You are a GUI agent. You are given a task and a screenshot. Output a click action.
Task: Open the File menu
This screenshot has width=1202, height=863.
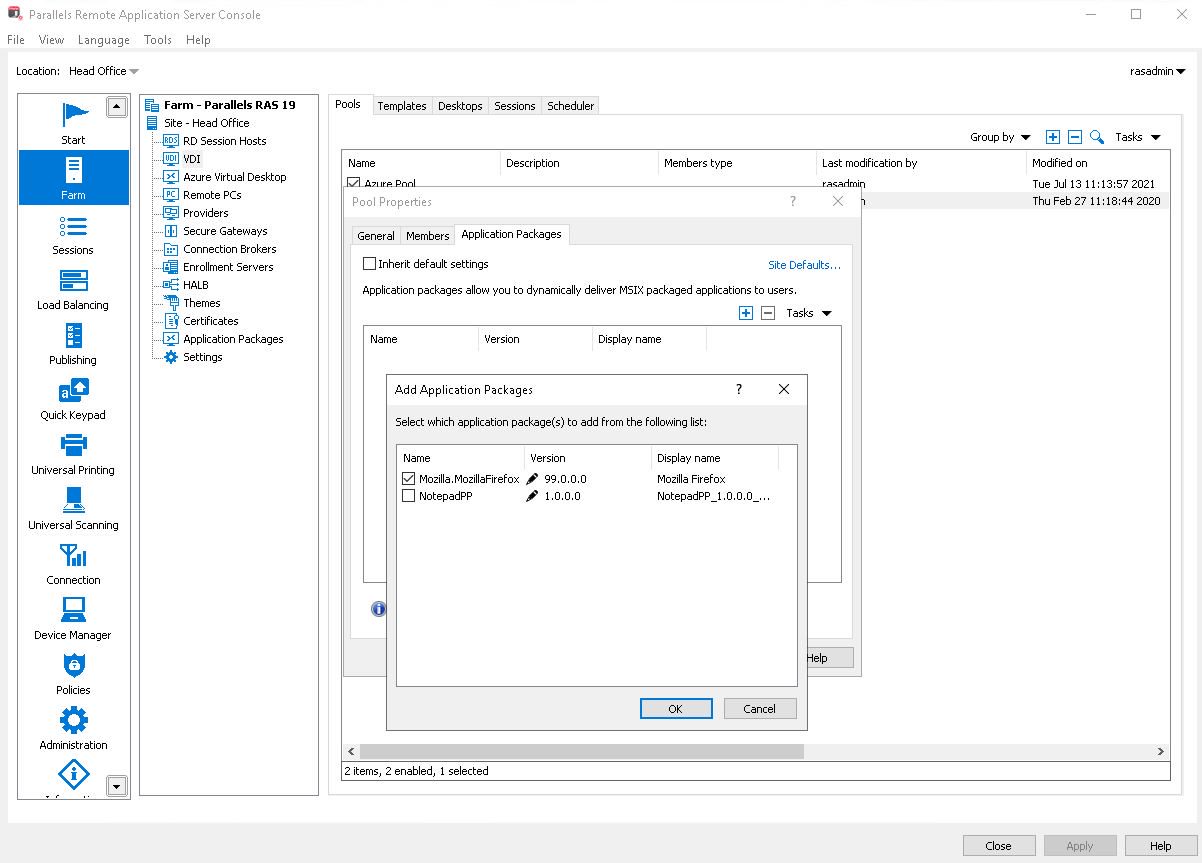tap(16, 40)
